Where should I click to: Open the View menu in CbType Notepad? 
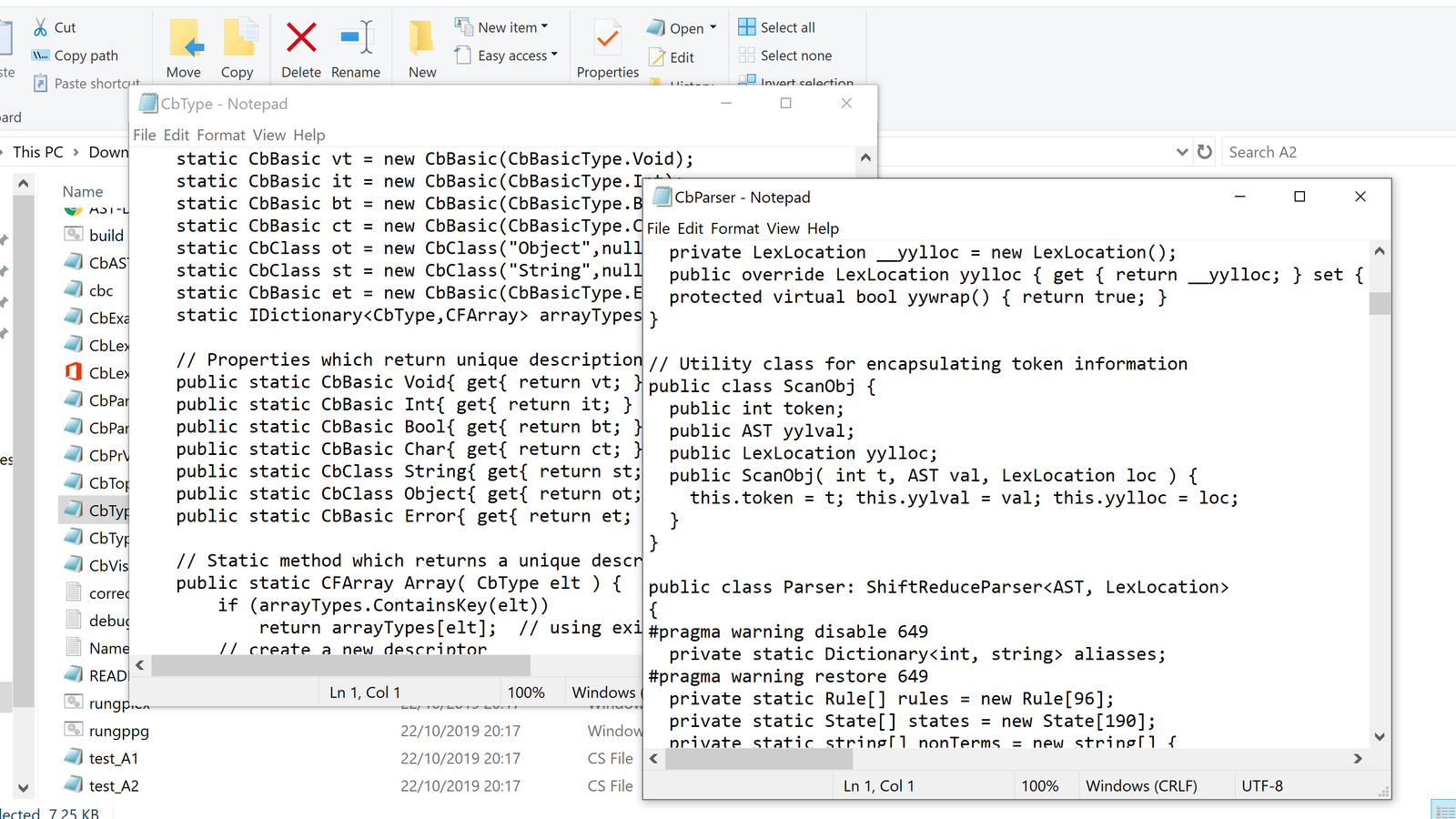click(269, 135)
